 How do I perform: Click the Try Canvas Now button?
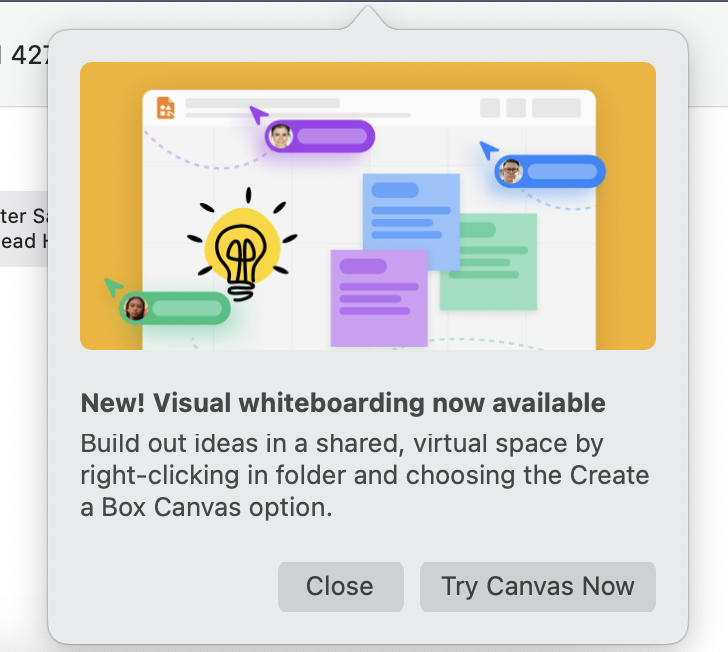click(x=538, y=587)
